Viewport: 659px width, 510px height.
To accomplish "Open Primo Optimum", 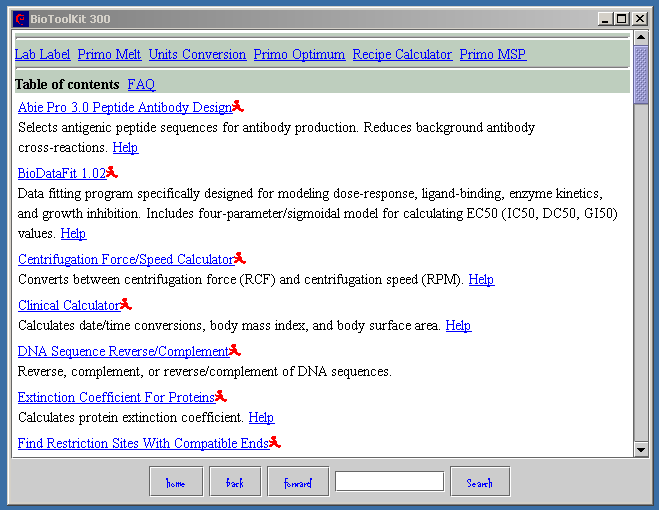I will pyautogui.click(x=299, y=54).
